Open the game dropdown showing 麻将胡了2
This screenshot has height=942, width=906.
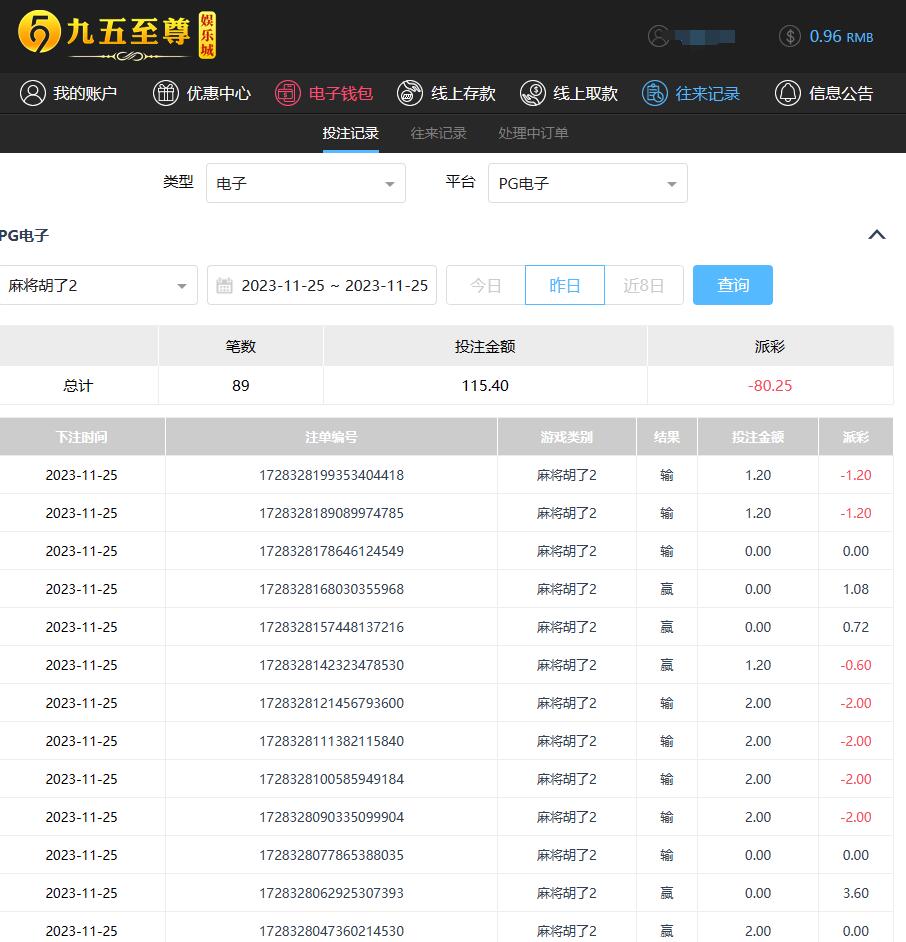tap(97, 285)
